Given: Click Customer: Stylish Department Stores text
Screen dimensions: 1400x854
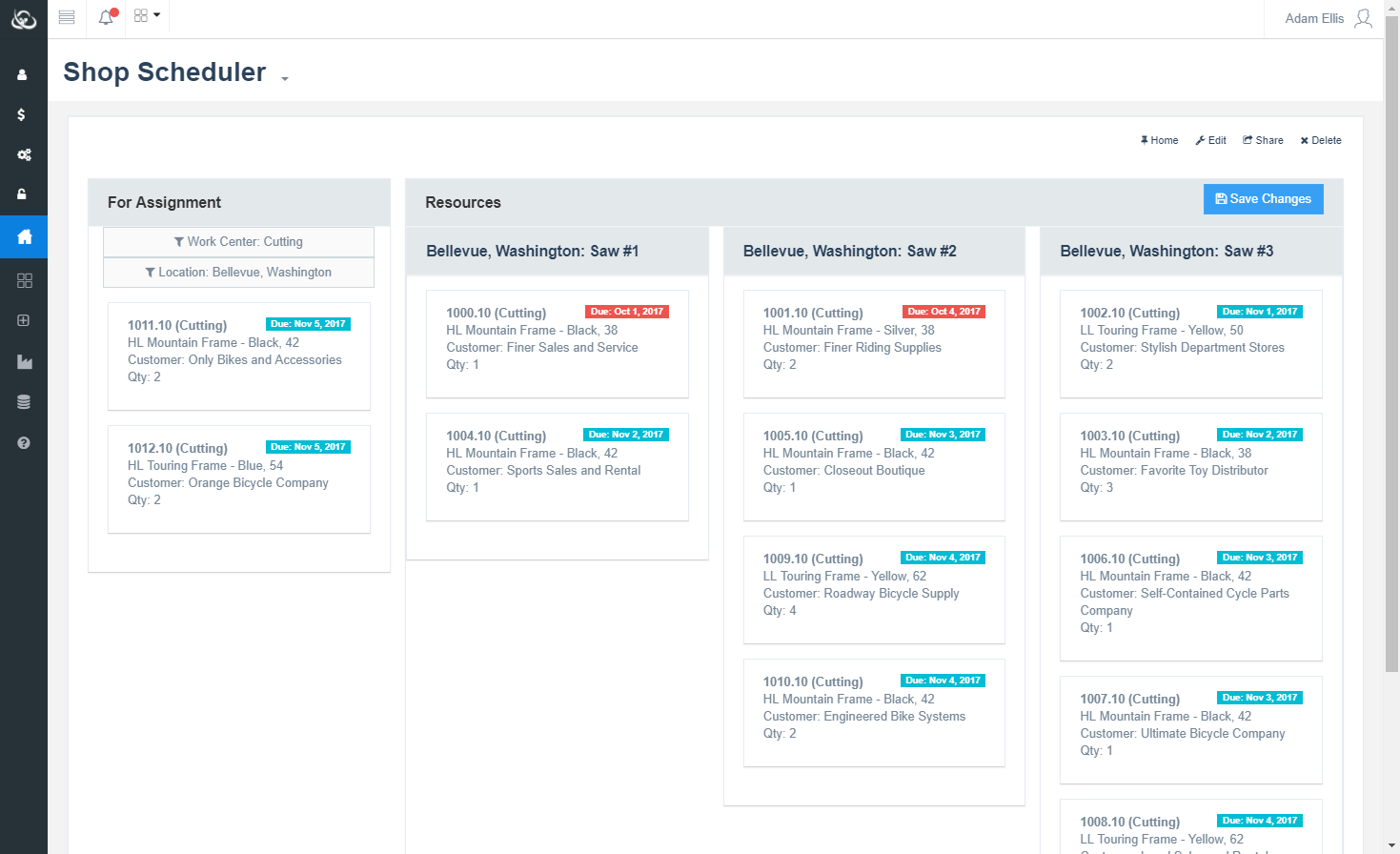Looking at the screenshot, I should [1182, 348].
